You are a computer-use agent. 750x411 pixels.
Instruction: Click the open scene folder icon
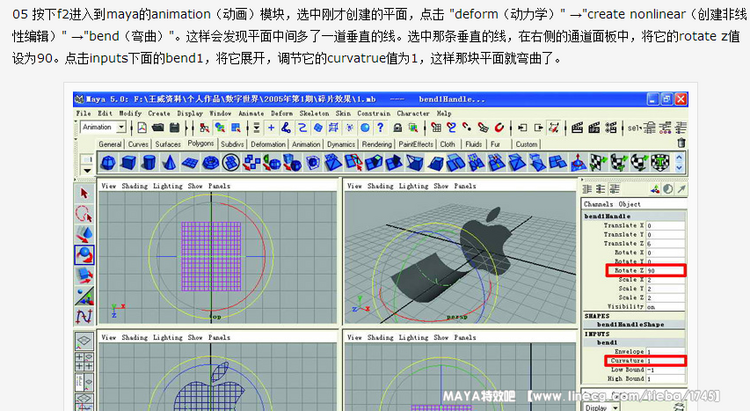click(158, 128)
